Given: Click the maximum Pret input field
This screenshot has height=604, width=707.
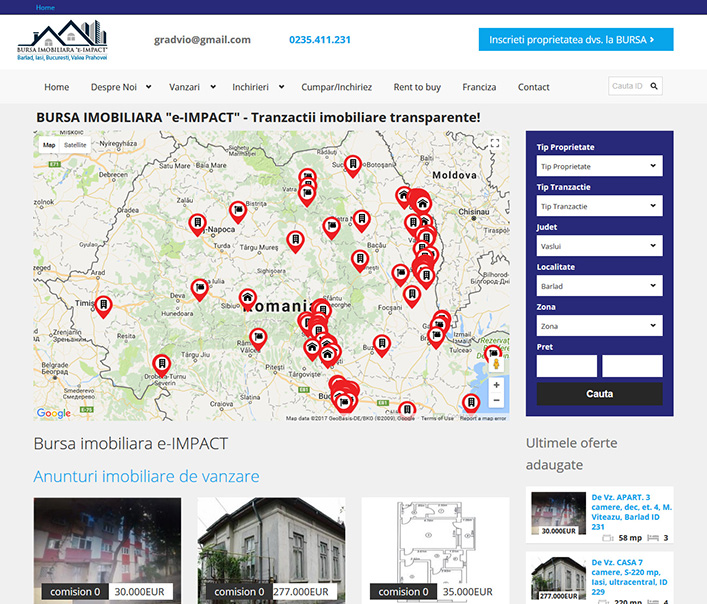Looking at the screenshot, I should click(x=632, y=366).
